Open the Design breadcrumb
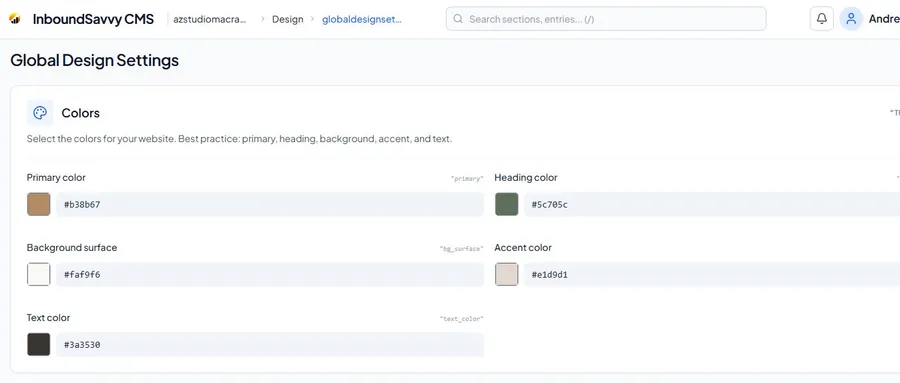This screenshot has height=383, width=900. (x=288, y=19)
